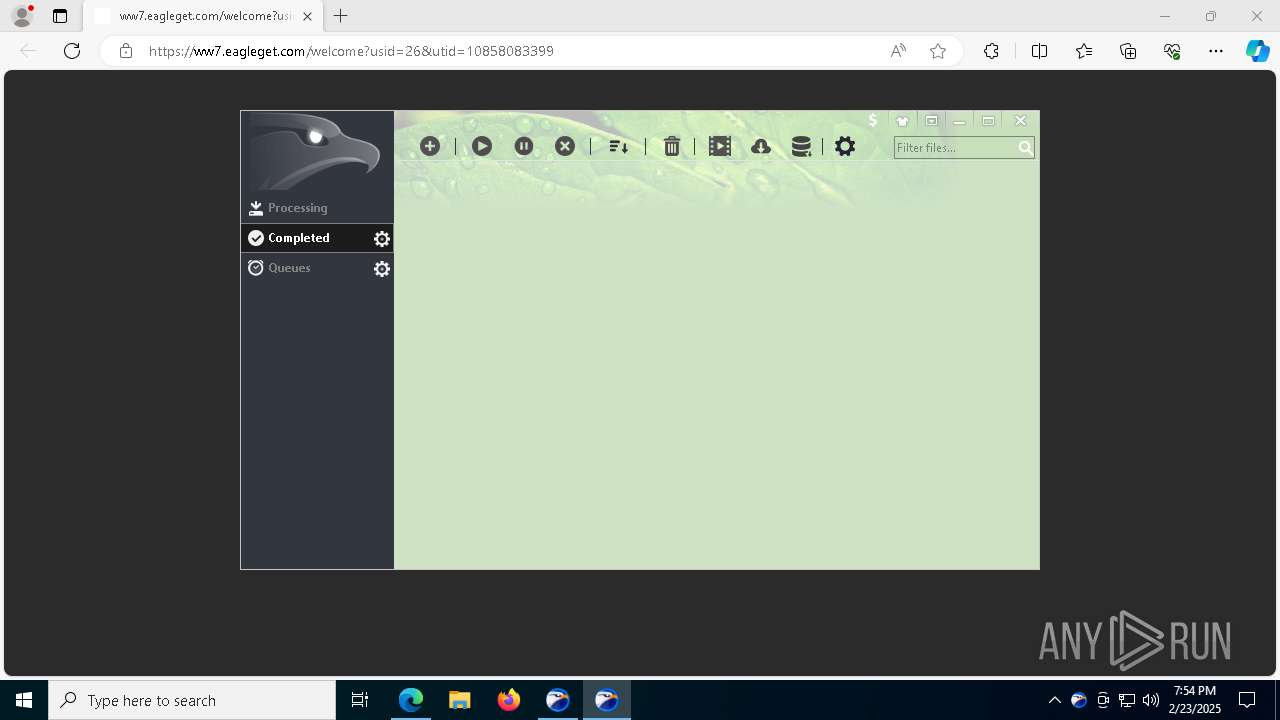Click the magnifier icon in the filter box
1280x720 pixels.
pyautogui.click(x=1025, y=148)
